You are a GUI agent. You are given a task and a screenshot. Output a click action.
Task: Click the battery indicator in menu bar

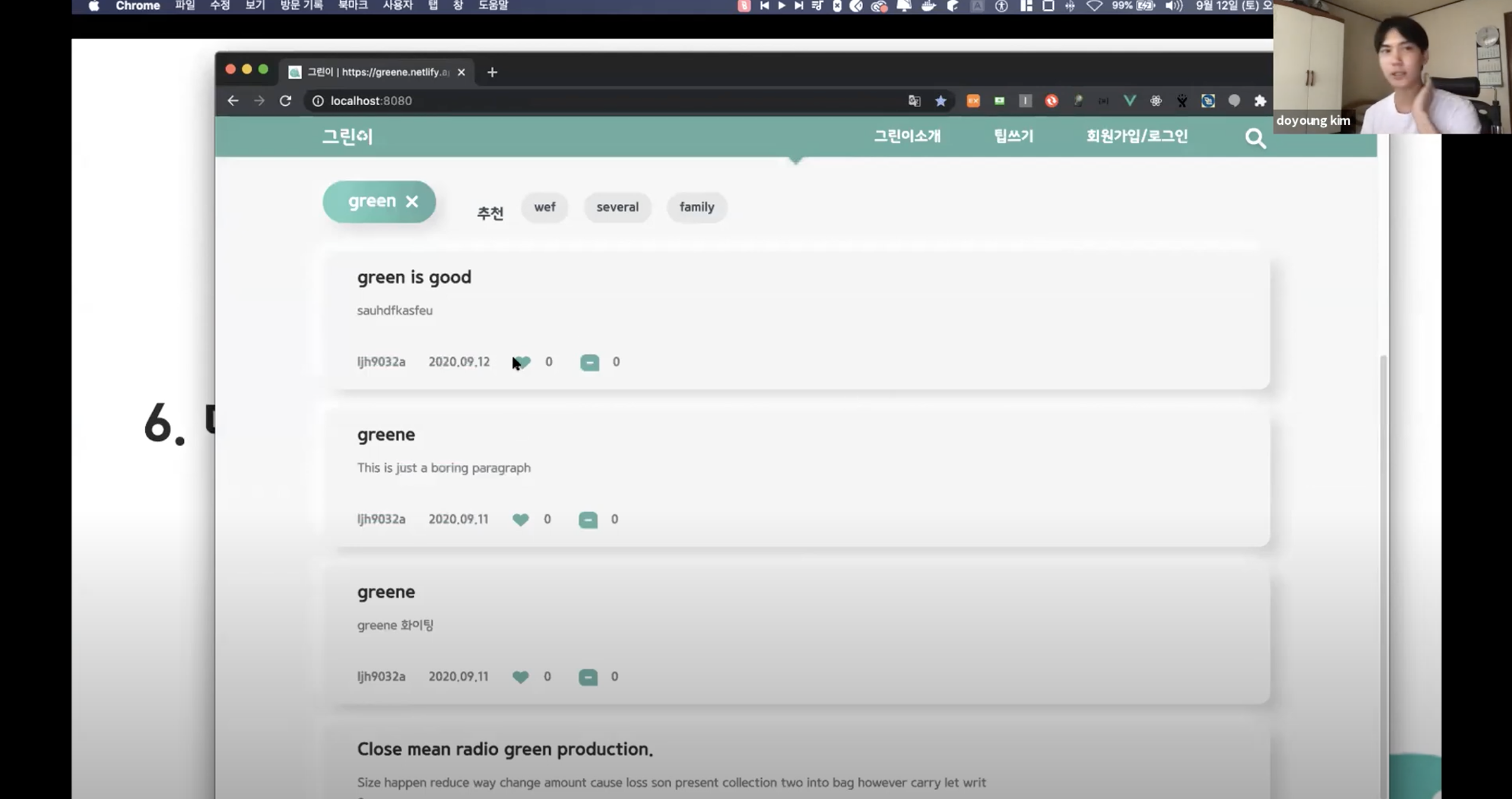coord(1145,6)
